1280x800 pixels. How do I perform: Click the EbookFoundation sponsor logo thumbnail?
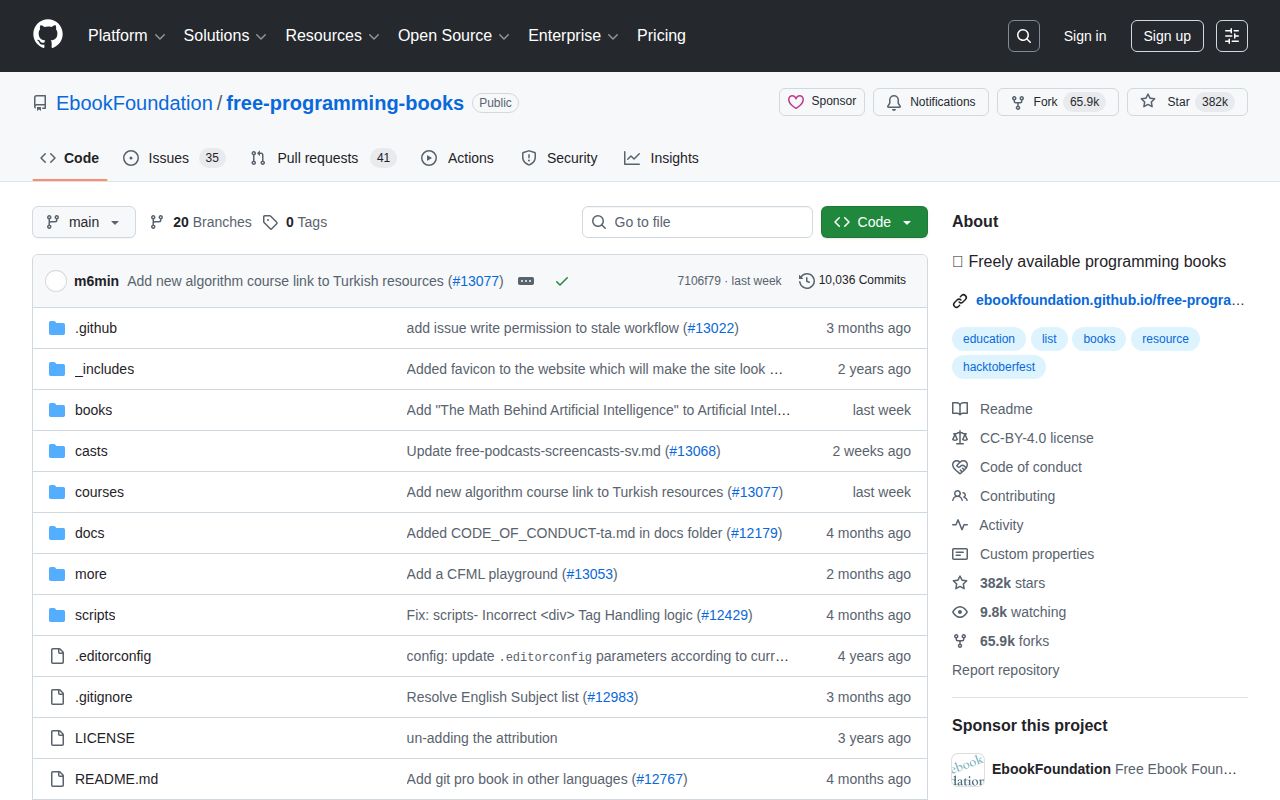pyautogui.click(x=967, y=769)
